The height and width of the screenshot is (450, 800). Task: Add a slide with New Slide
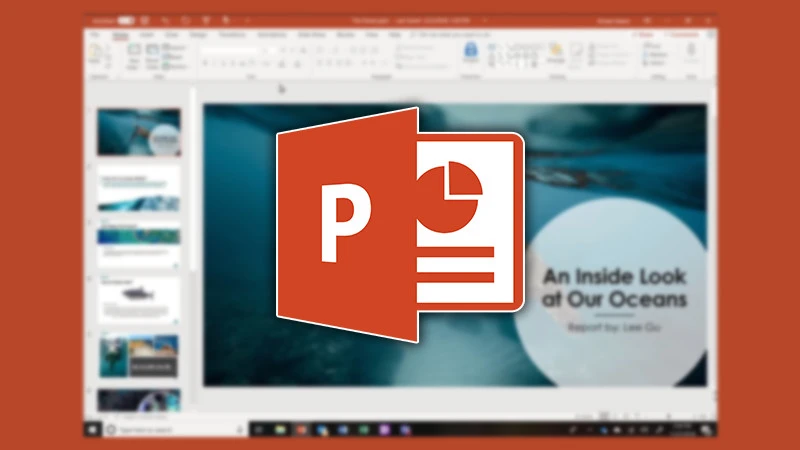click(134, 56)
